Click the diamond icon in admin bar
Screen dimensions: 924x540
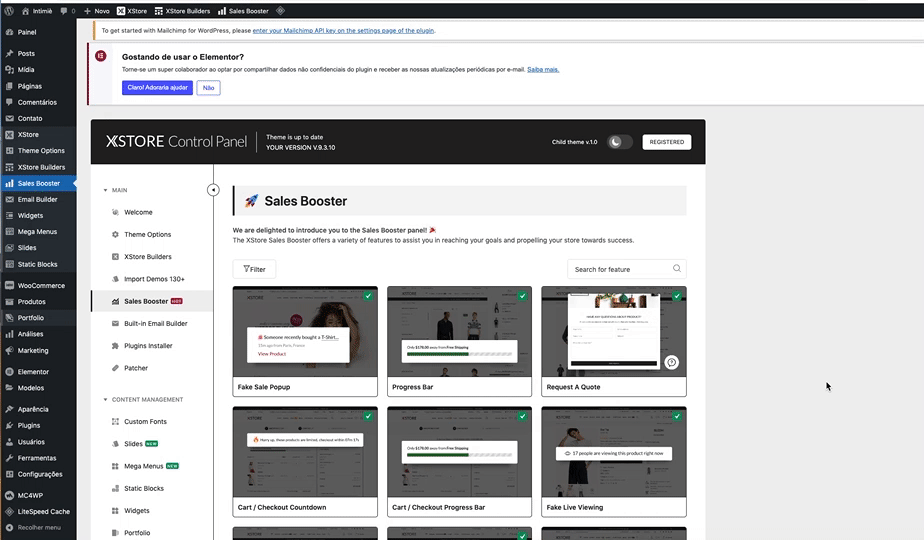point(280,11)
